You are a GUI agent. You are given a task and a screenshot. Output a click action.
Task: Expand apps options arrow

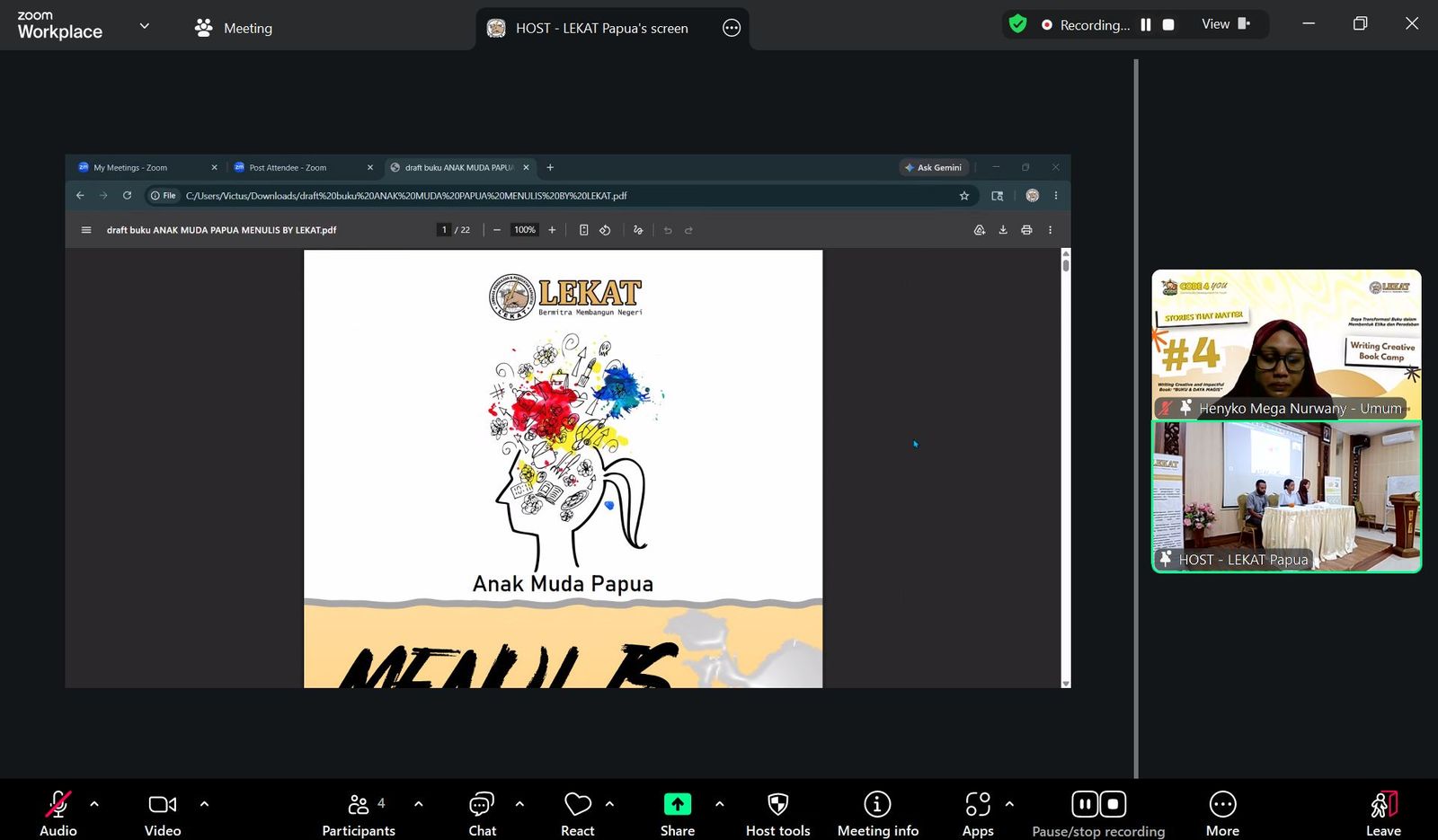[1009, 804]
